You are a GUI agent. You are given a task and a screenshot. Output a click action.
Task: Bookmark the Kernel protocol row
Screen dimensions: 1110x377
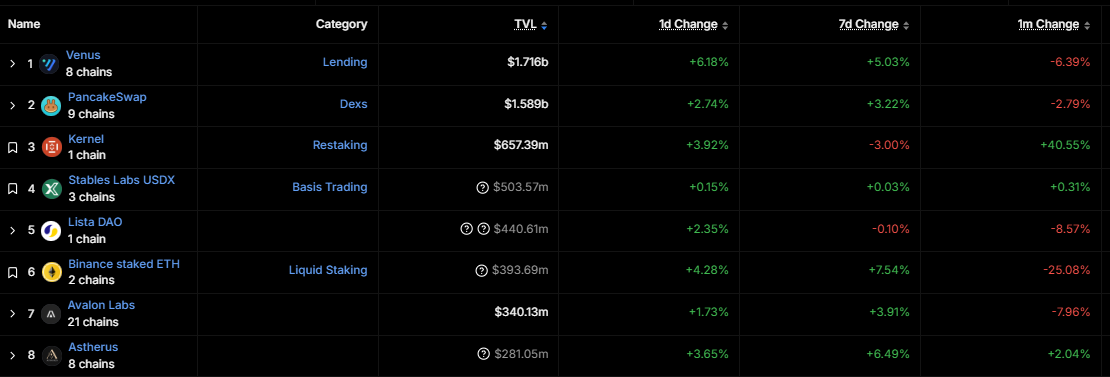click(x=12, y=147)
